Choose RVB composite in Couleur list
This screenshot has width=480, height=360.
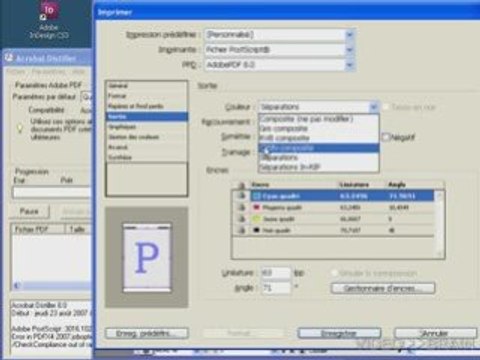point(319,138)
